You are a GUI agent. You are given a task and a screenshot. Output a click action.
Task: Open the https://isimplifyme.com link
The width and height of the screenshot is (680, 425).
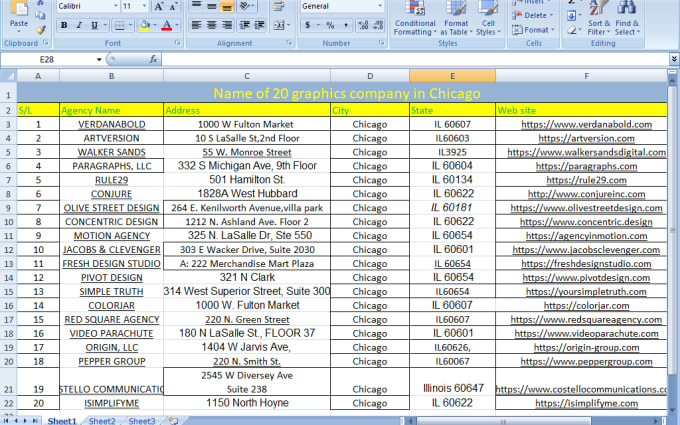[x=586, y=403]
